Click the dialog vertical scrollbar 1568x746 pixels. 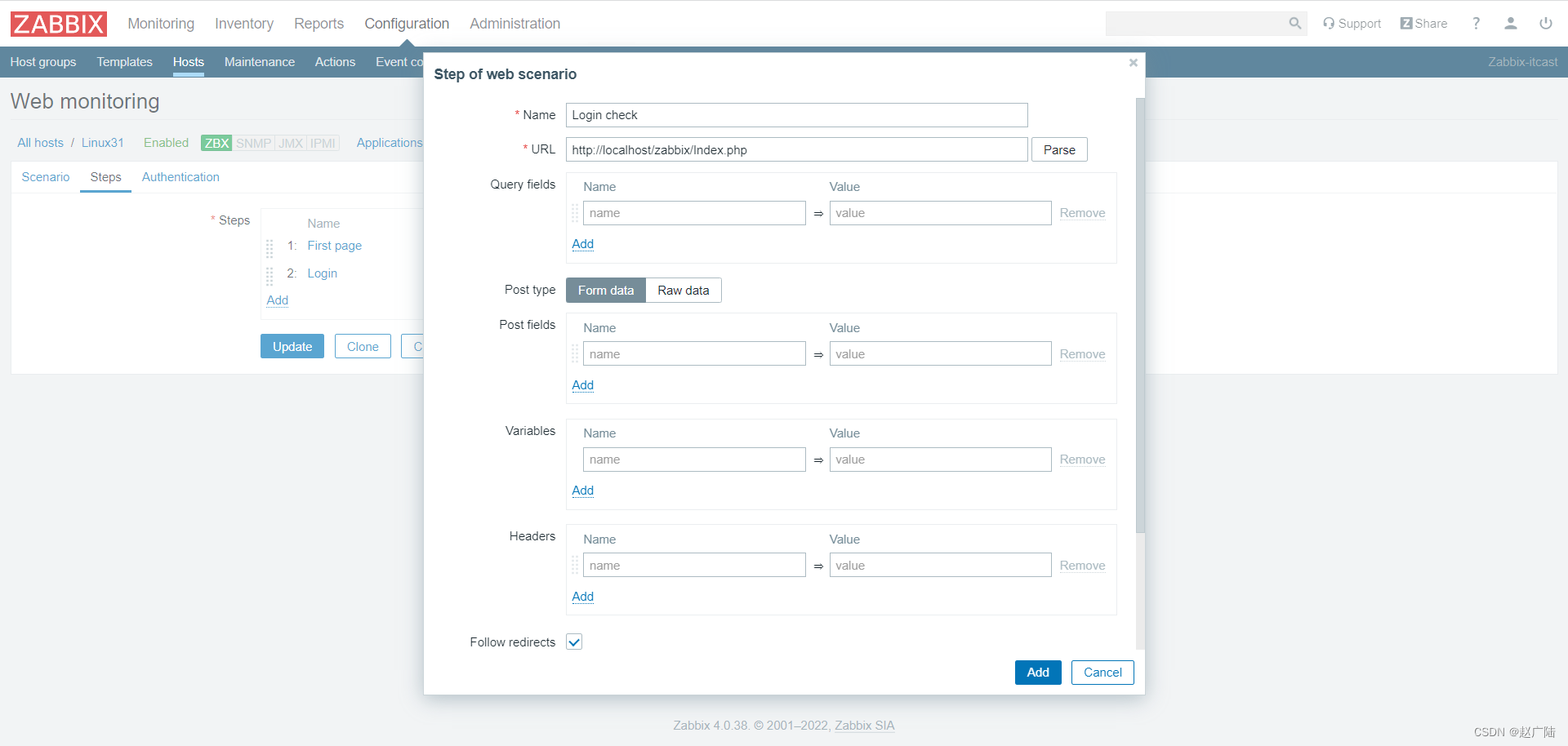[1140, 315]
